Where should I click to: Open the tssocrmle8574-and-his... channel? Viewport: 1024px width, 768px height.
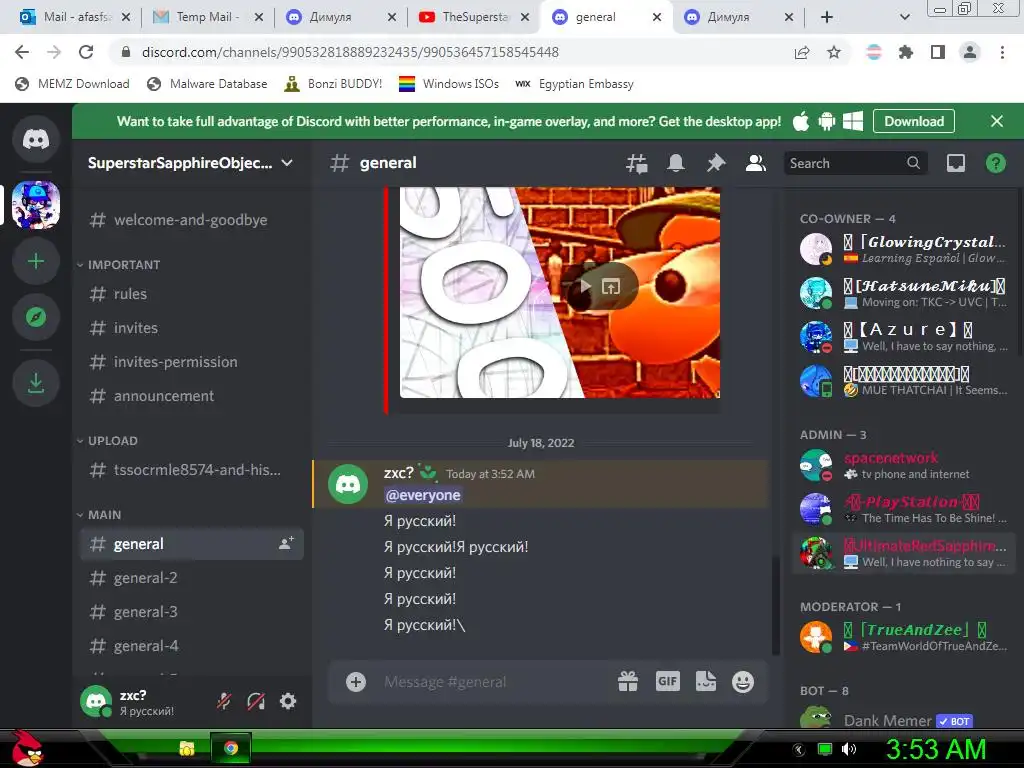(x=191, y=470)
